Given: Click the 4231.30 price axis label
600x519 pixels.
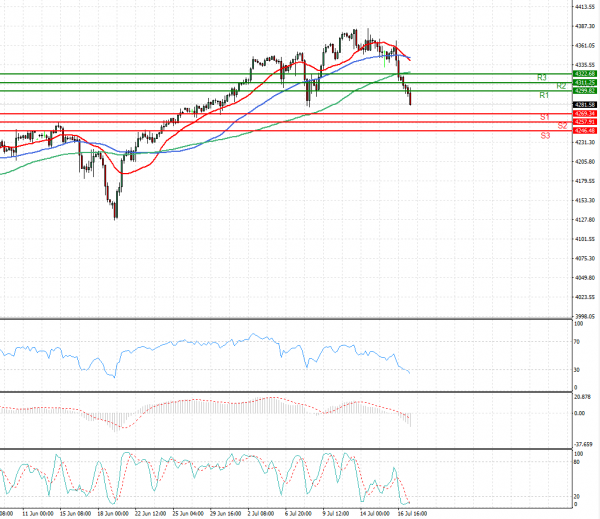Looking at the screenshot, I should (585, 142).
